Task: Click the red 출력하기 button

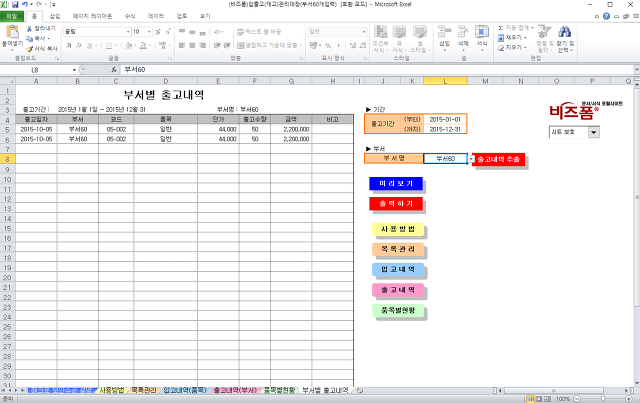Action: 396,204
